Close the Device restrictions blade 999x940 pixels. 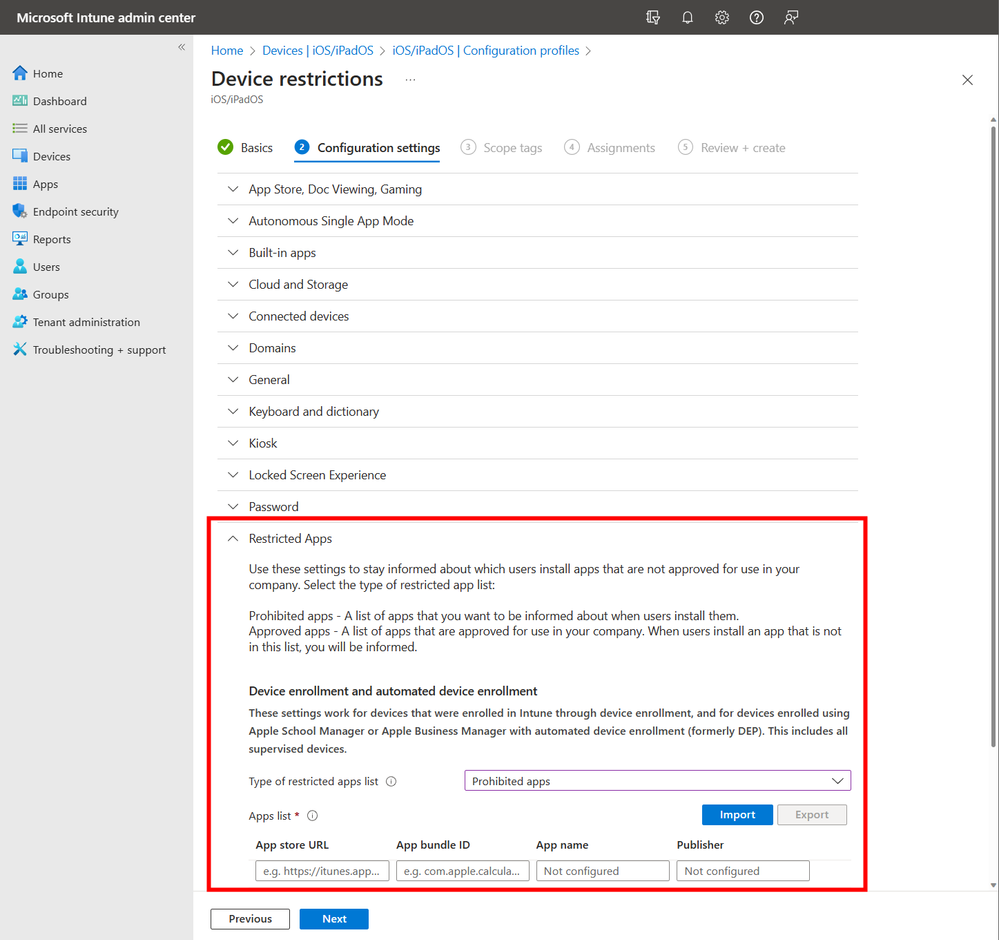click(x=967, y=80)
